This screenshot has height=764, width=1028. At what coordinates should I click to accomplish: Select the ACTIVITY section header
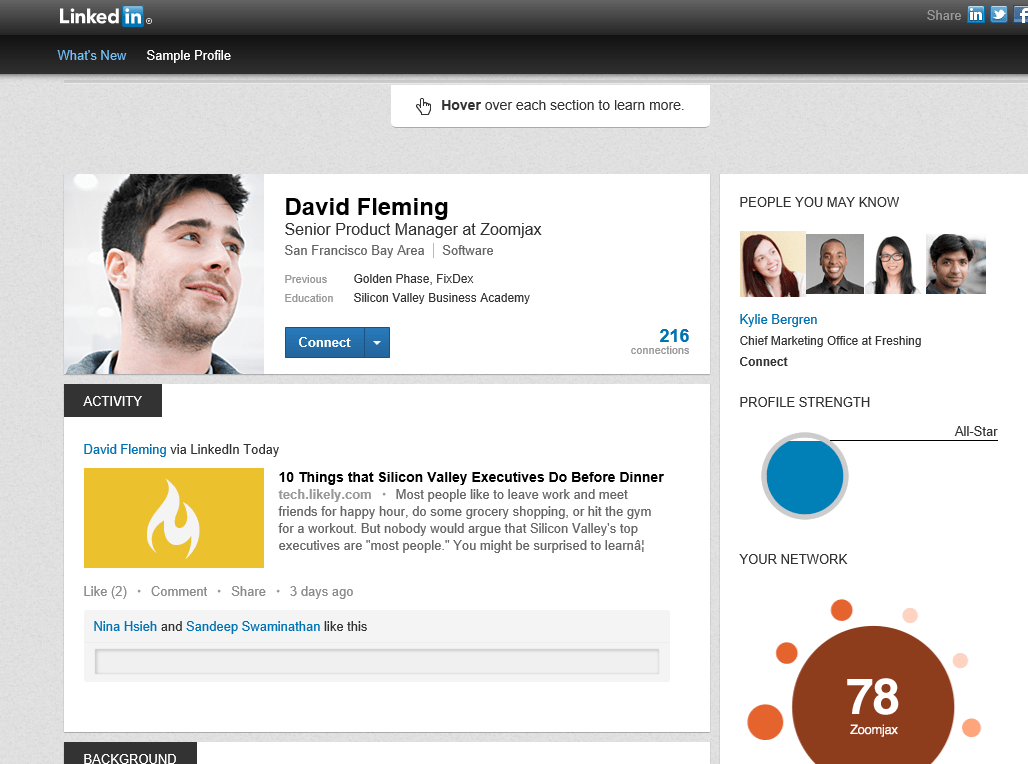(113, 401)
